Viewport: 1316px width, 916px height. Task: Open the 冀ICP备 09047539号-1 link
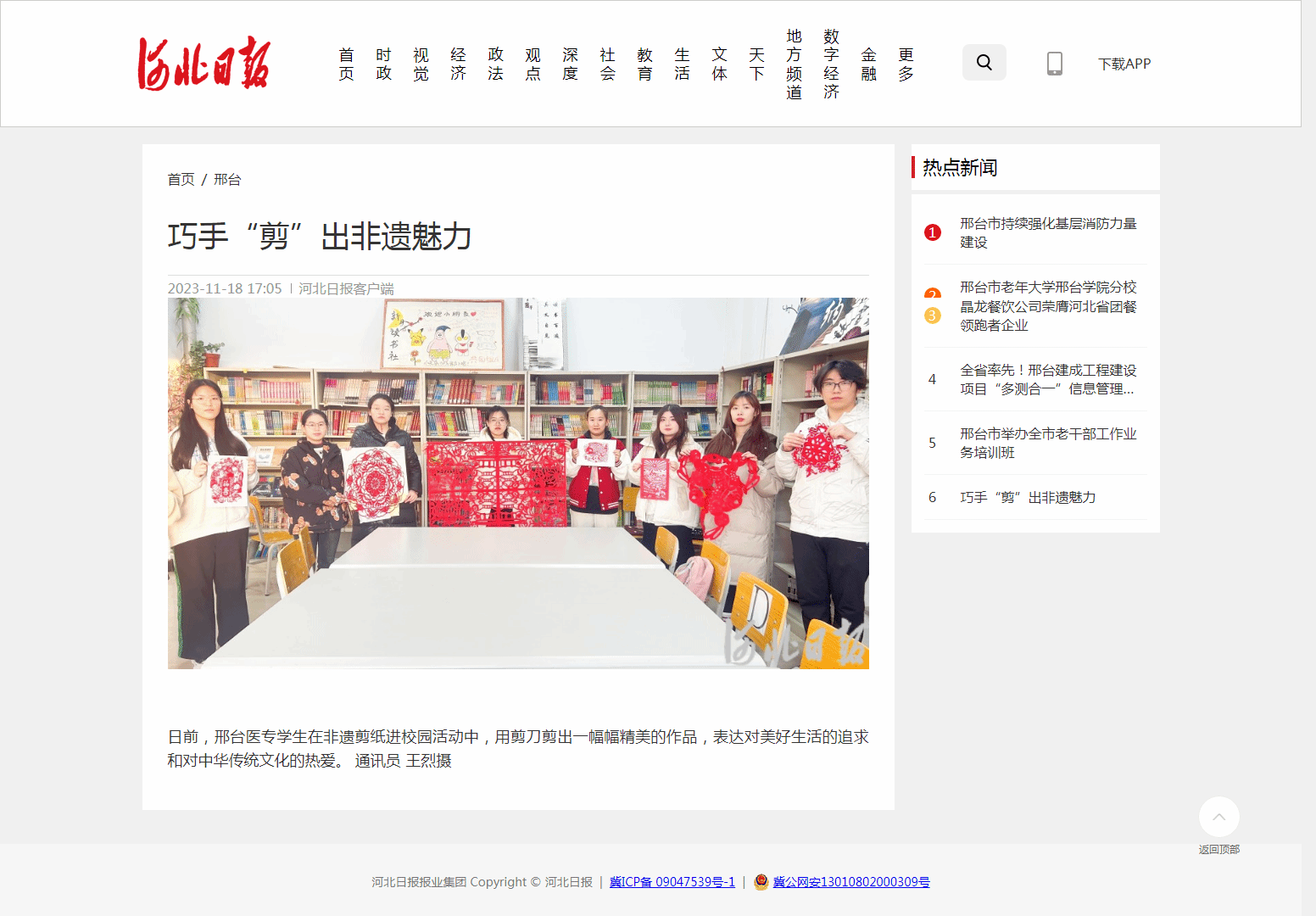672,882
